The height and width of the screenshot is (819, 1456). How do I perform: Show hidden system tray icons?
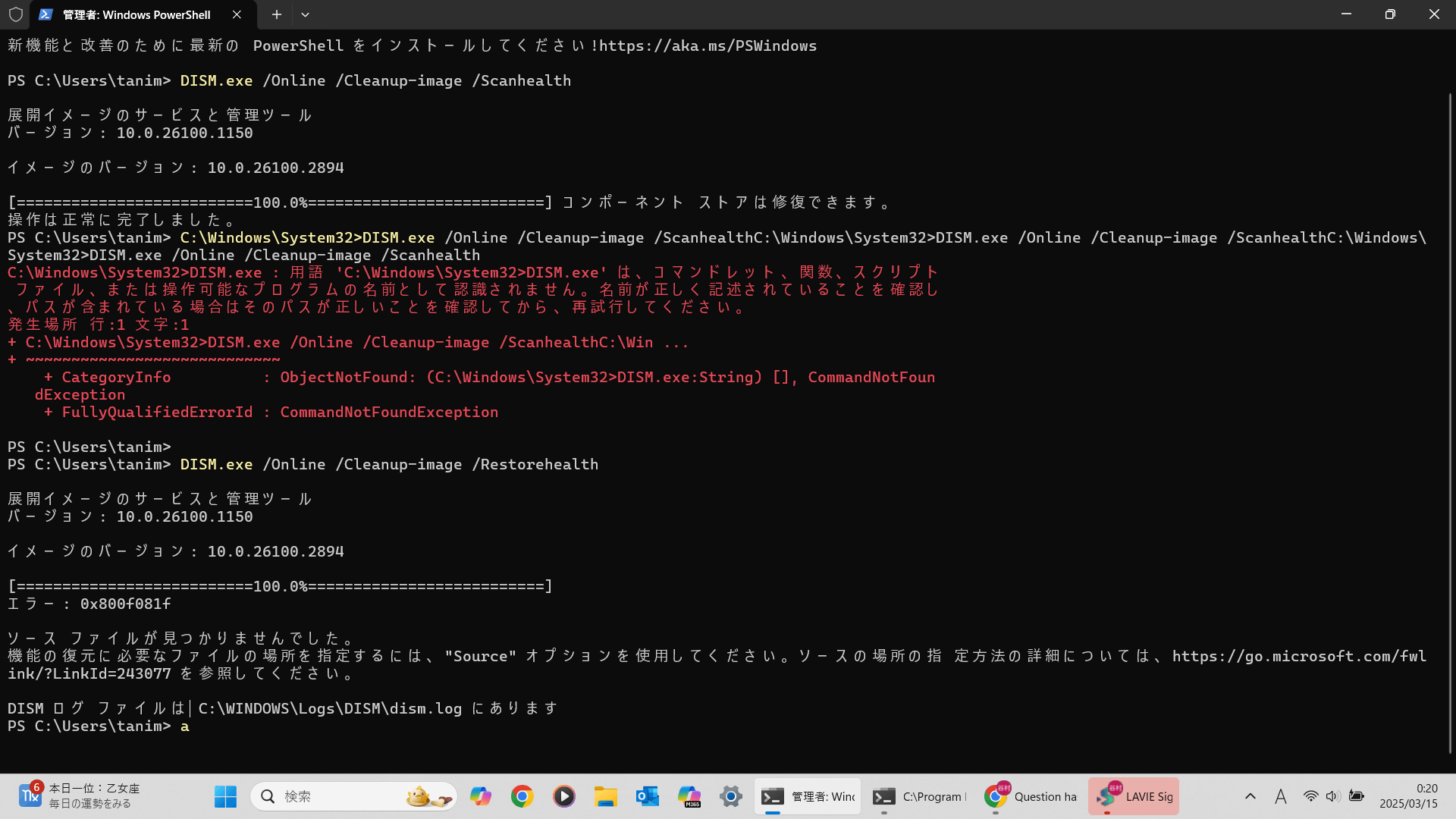click(x=1250, y=796)
